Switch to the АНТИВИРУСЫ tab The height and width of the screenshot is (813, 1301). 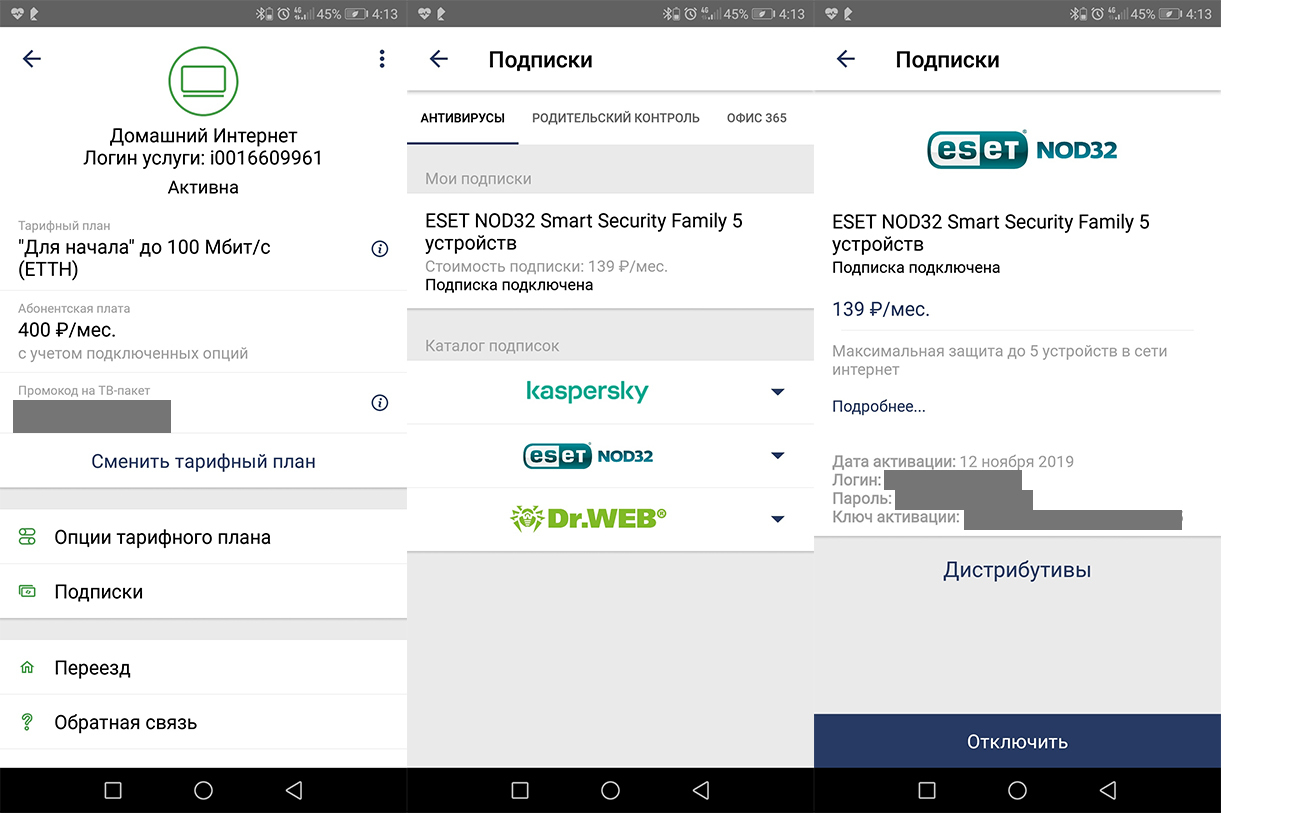coord(463,118)
